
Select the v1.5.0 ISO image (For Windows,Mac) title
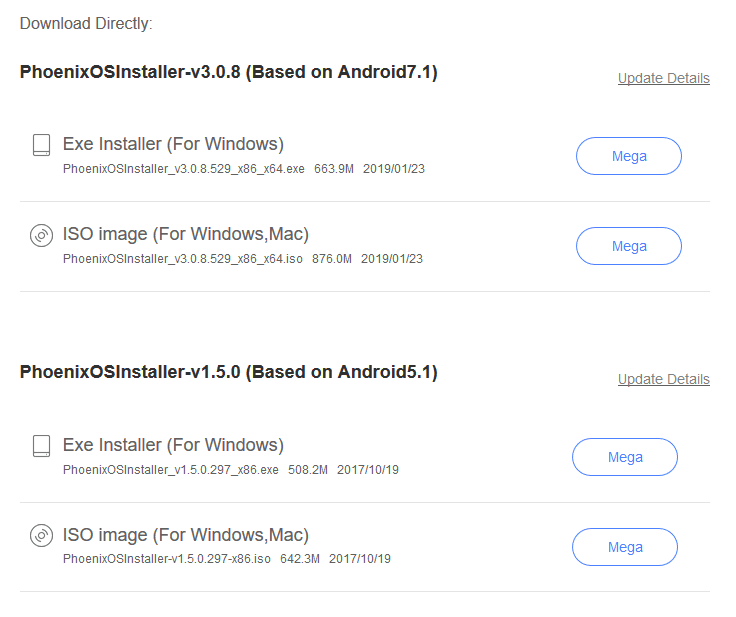pos(186,535)
